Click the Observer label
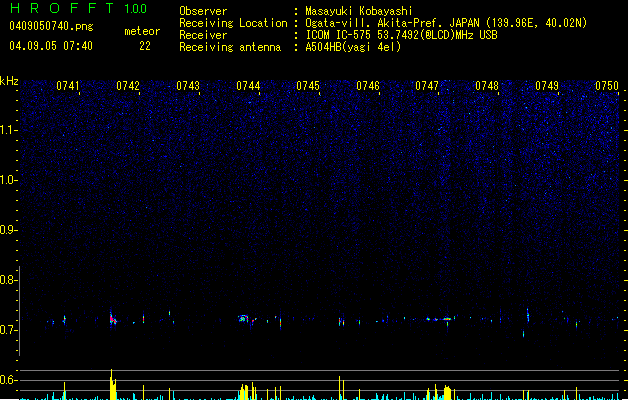The height and width of the screenshot is (400, 629). click(x=203, y=11)
